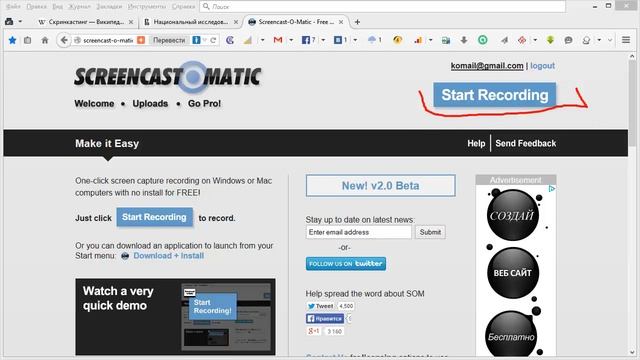
Task: Click the blue square counter extension icon
Action: [x=338, y=40]
